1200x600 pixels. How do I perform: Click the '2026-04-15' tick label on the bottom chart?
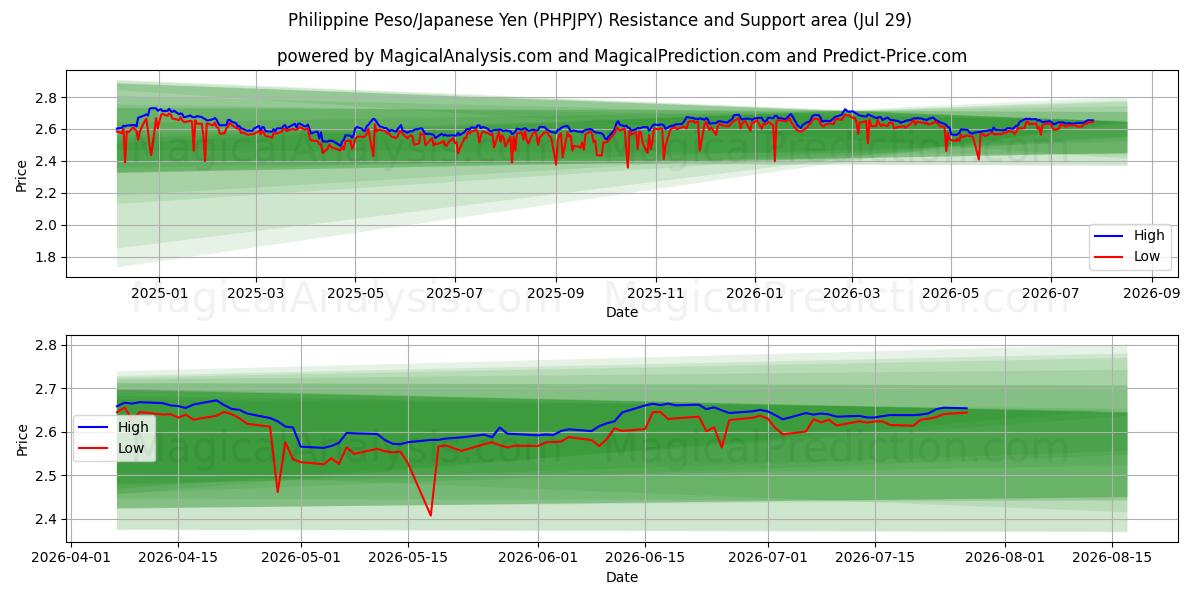click(178, 559)
